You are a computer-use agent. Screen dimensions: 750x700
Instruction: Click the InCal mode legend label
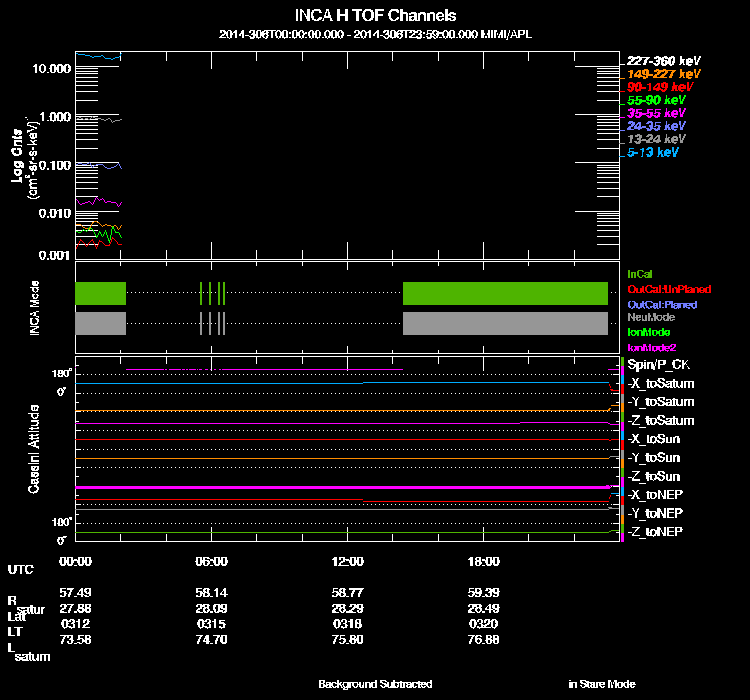tap(640, 273)
